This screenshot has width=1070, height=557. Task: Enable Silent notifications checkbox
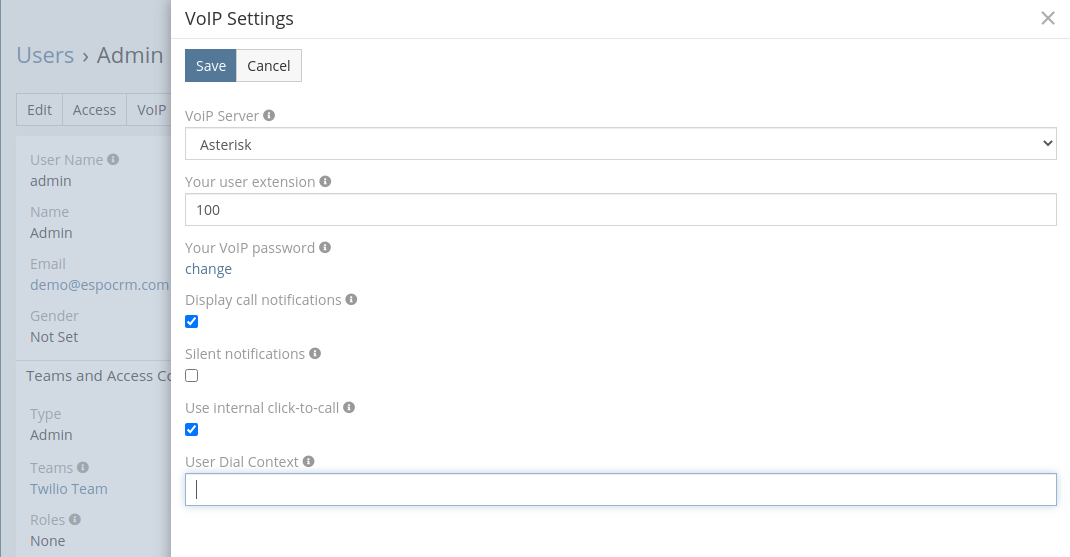click(x=192, y=376)
